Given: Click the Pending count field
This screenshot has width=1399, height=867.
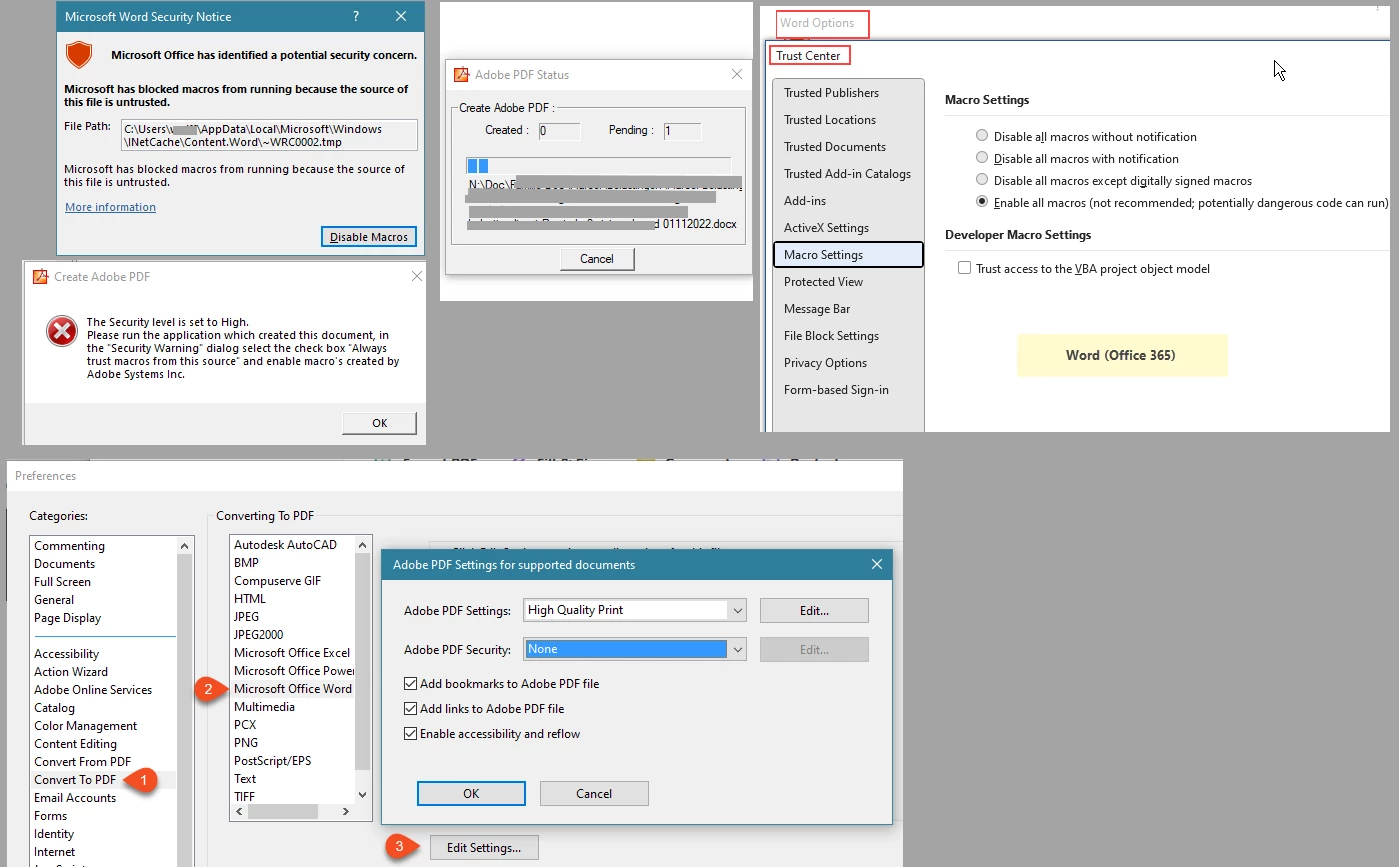Looking at the screenshot, I should [682, 131].
